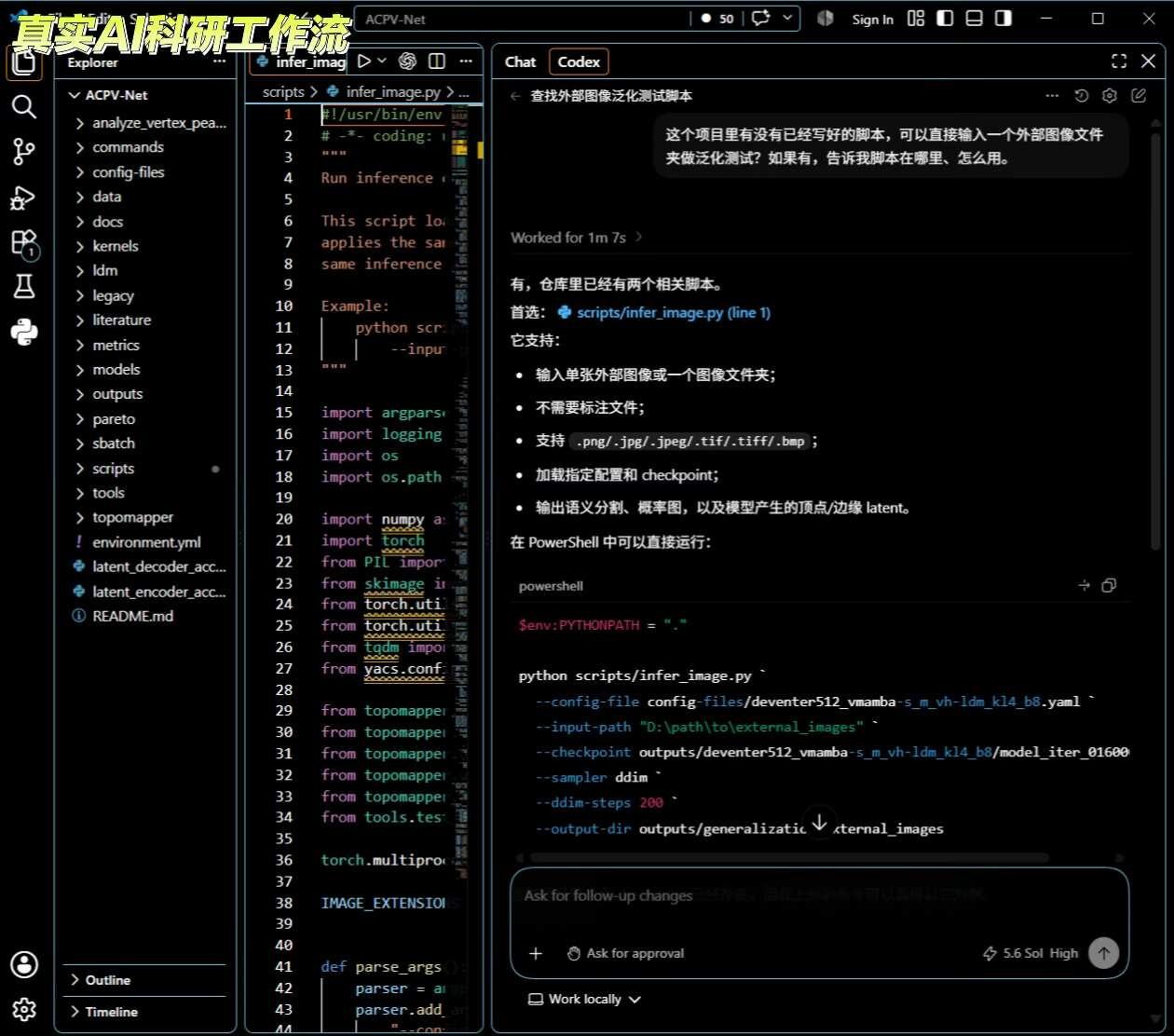
Task: Switch to the Codex tab
Action: click(x=579, y=61)
